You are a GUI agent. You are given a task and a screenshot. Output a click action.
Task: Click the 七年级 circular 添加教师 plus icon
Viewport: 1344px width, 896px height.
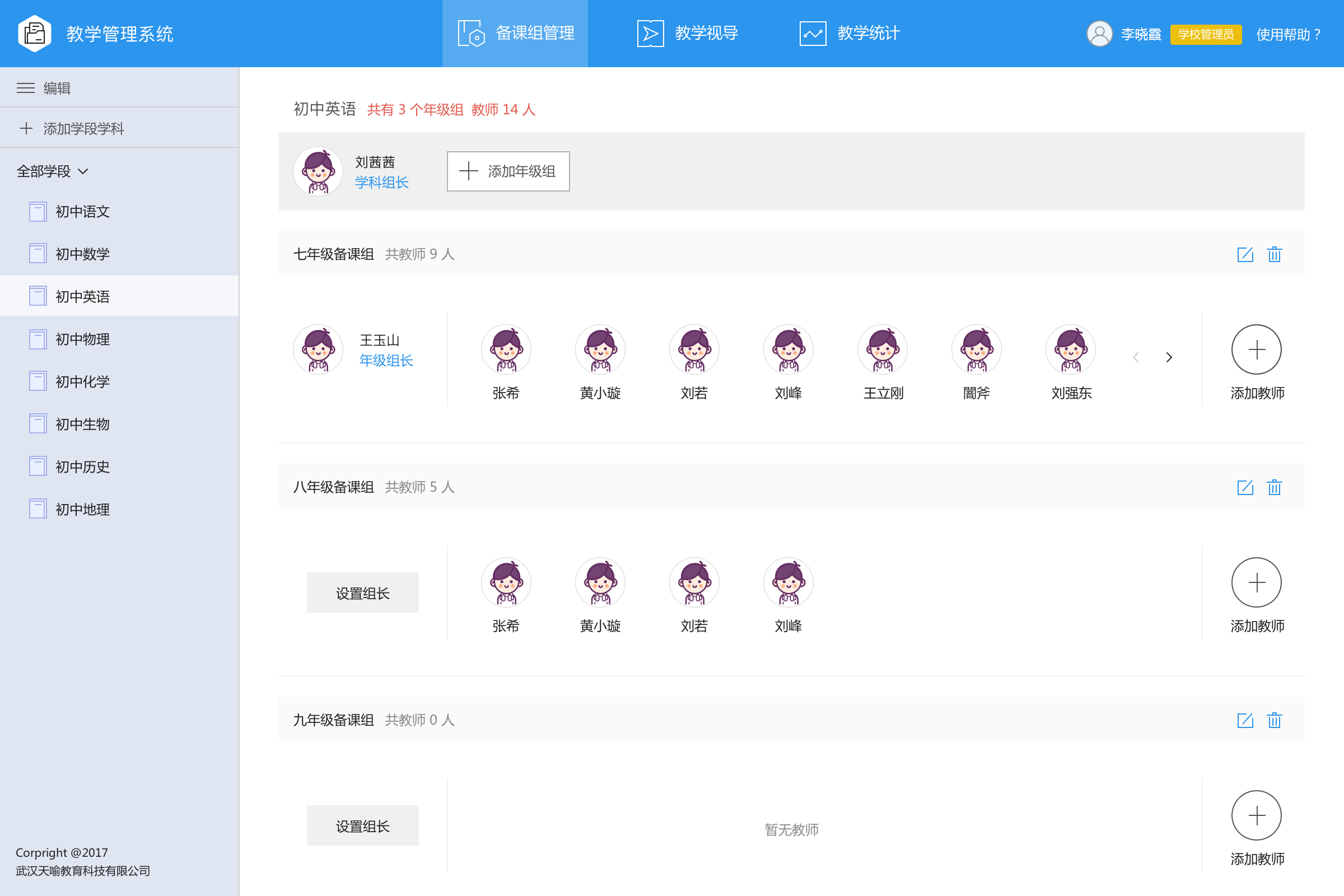click(1256, 349)
